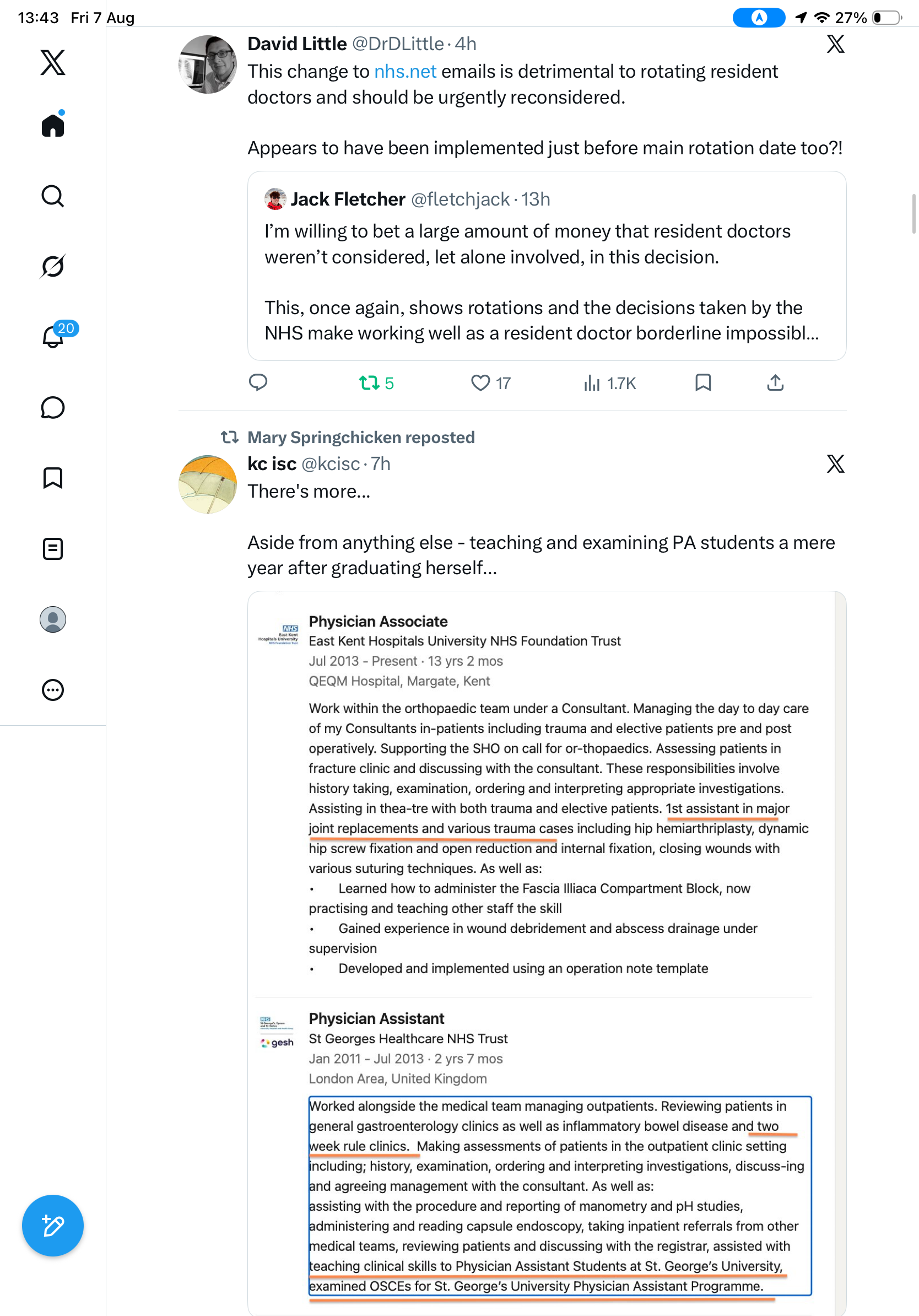The width and height of the screenshot is (919, 1316).
Task: Open the Search icon in sidebar
Action: coord(53,196)
